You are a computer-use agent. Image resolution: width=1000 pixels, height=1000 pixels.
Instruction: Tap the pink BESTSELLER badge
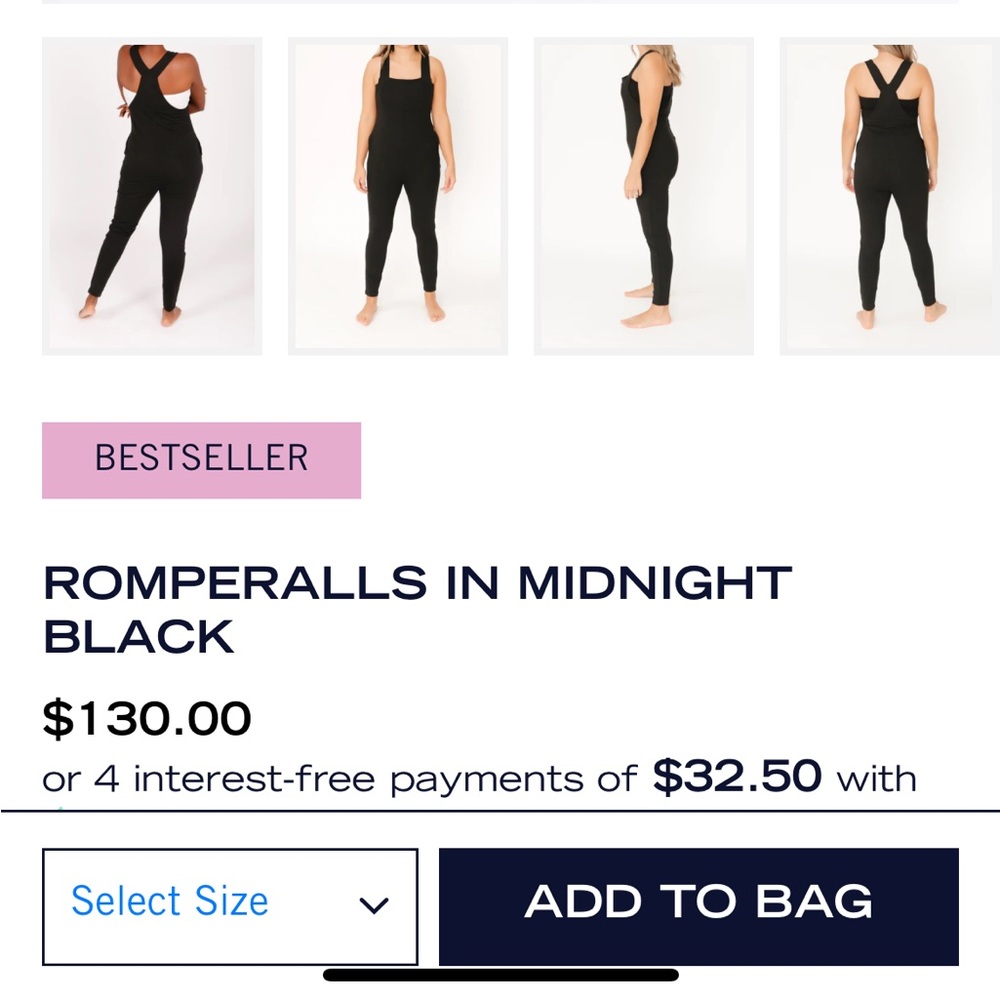click(202, 460)
